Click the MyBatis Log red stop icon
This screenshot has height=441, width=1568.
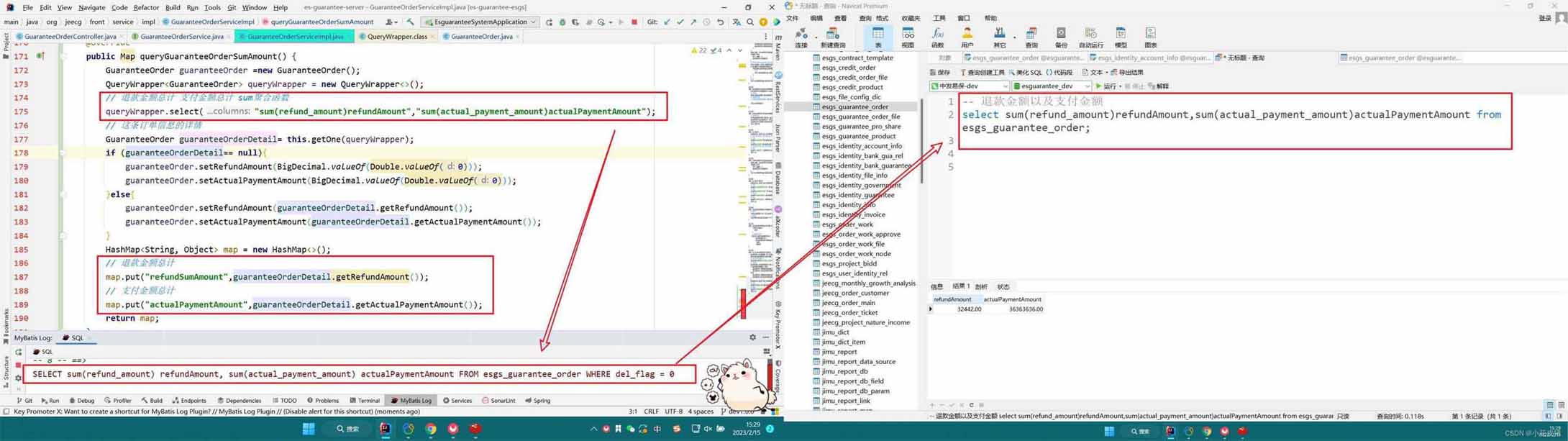pos(18,365)
